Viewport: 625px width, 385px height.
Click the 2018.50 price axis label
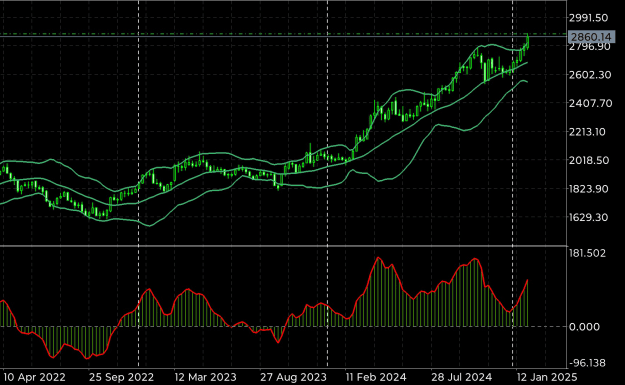(589, 160)
